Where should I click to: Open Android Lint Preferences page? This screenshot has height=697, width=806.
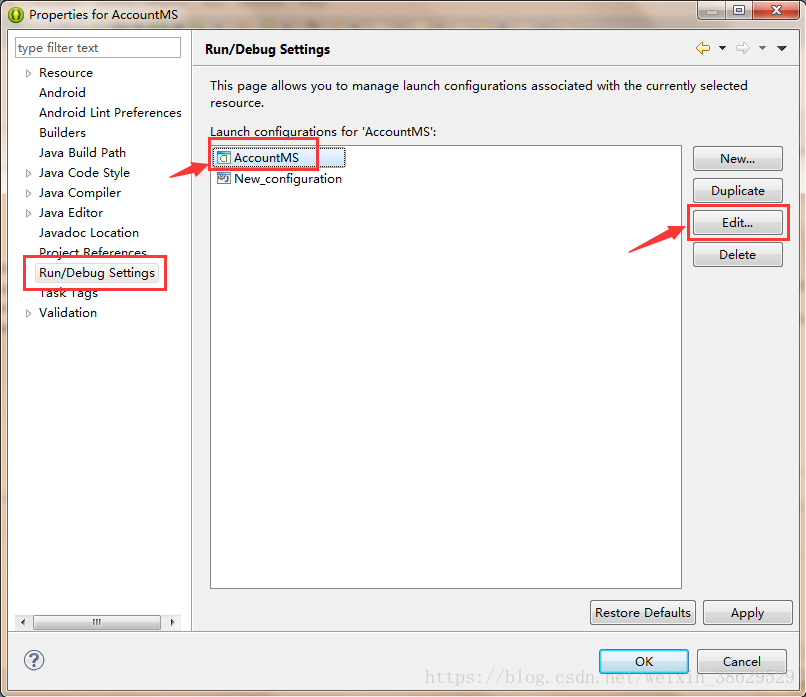110,113
